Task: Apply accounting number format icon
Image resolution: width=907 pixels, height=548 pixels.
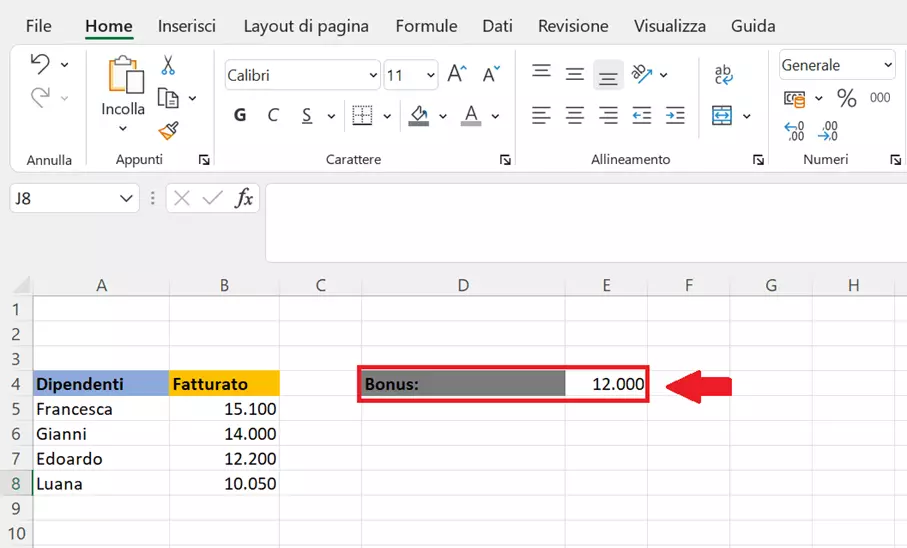Action: tap(794, 99)
